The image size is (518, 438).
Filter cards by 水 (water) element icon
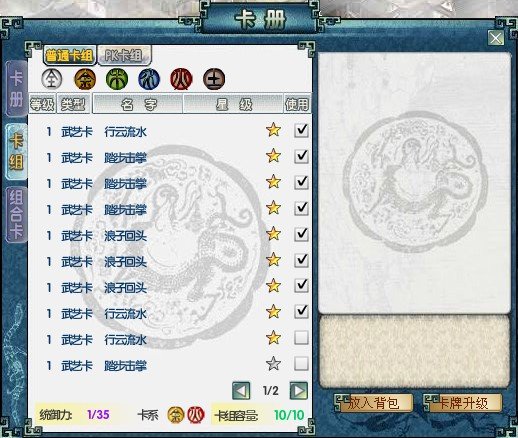tap(149, 79)
